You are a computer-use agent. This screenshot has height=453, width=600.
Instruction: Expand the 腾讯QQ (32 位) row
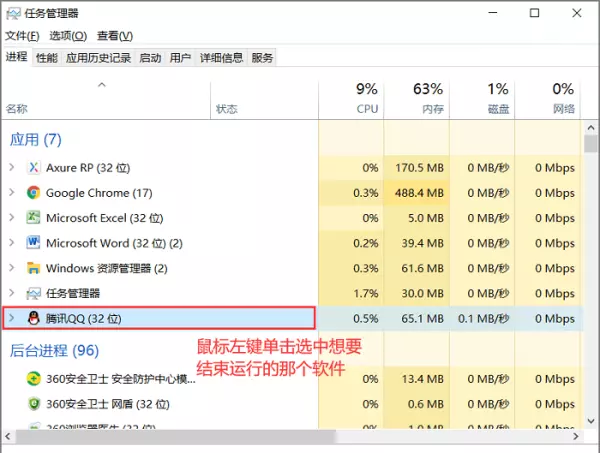click(12, 318)
